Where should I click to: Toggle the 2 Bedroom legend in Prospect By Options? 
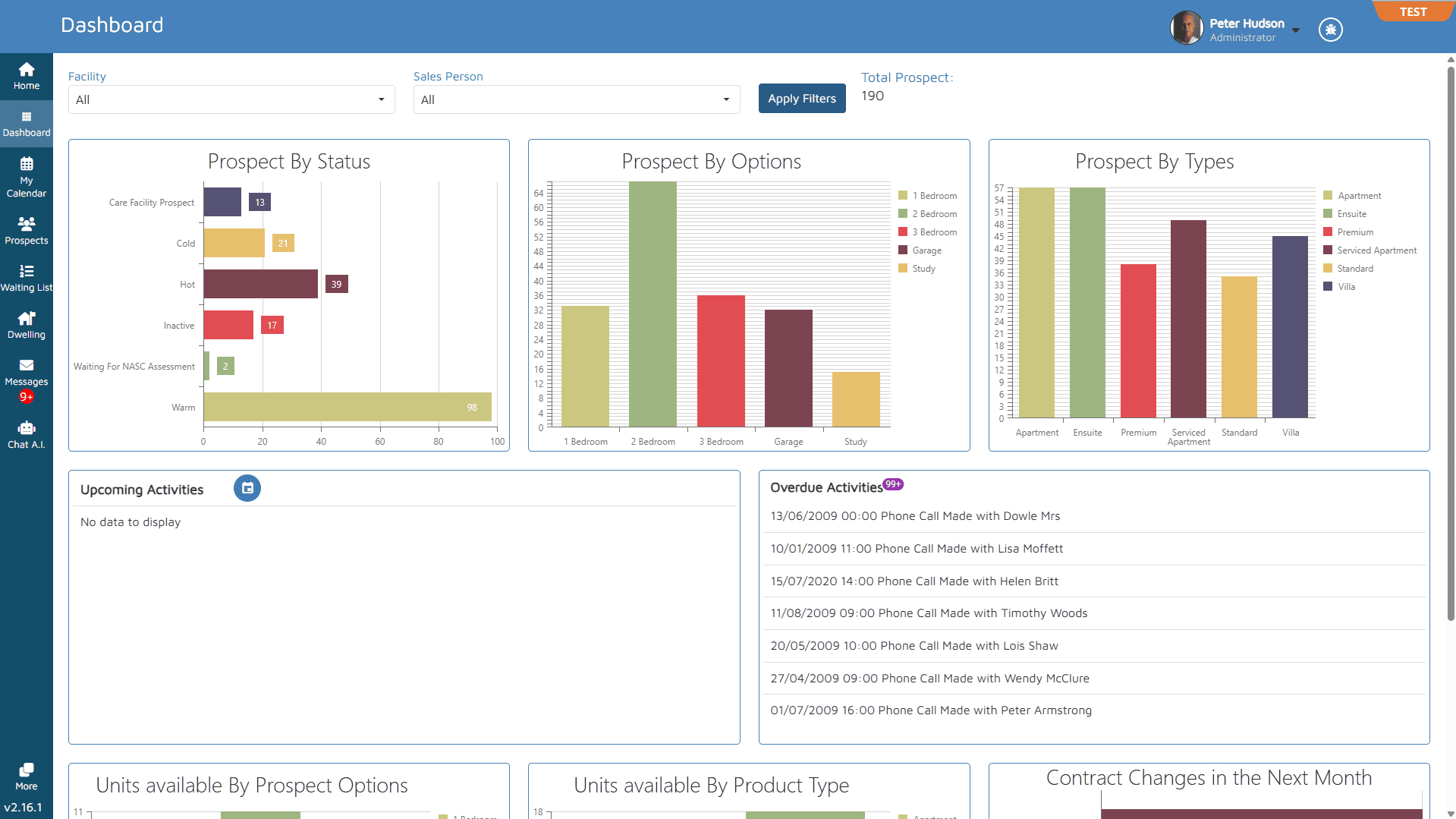click(x=927, y=214)
